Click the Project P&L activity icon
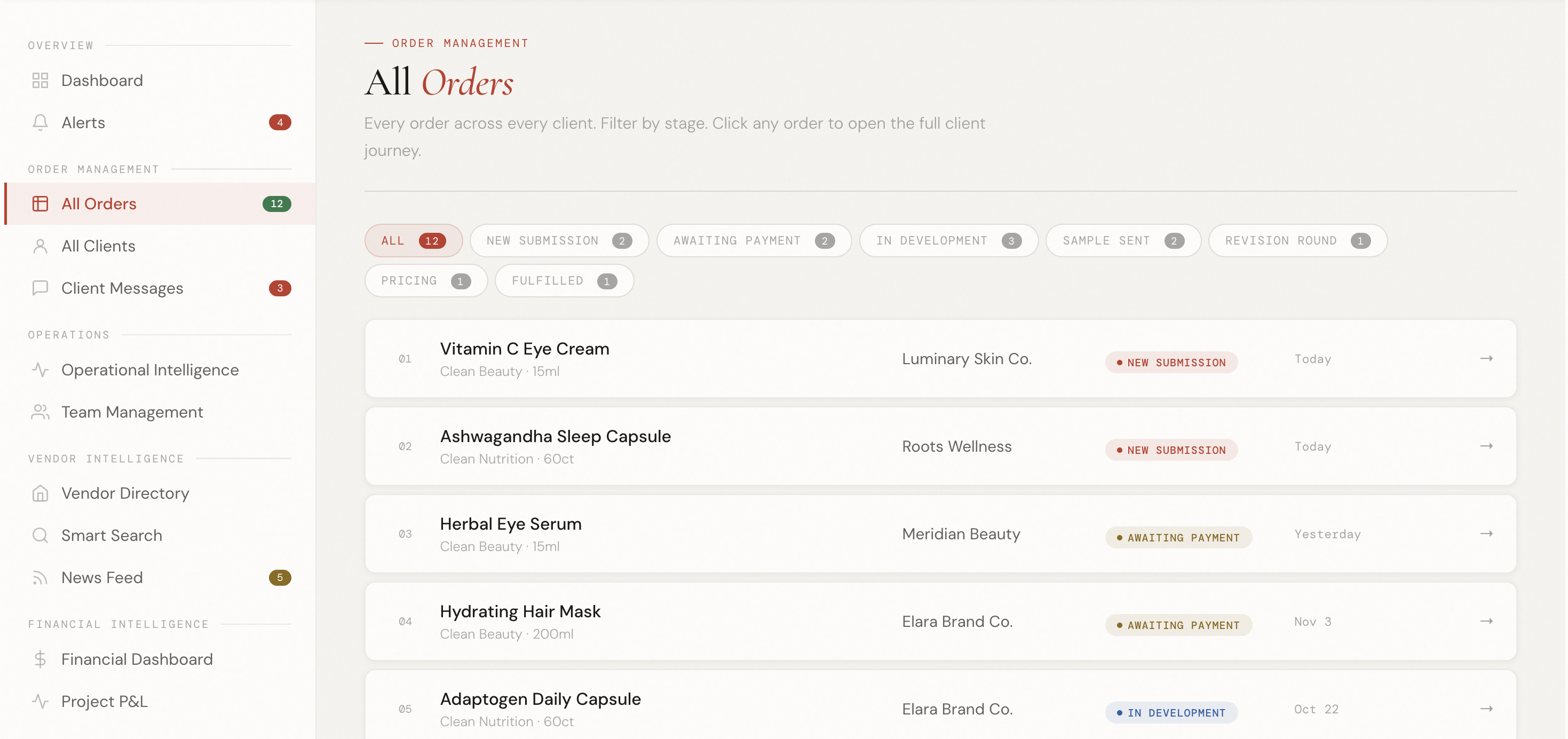The height and width of the screenshot is (739, 1568). 40,701
